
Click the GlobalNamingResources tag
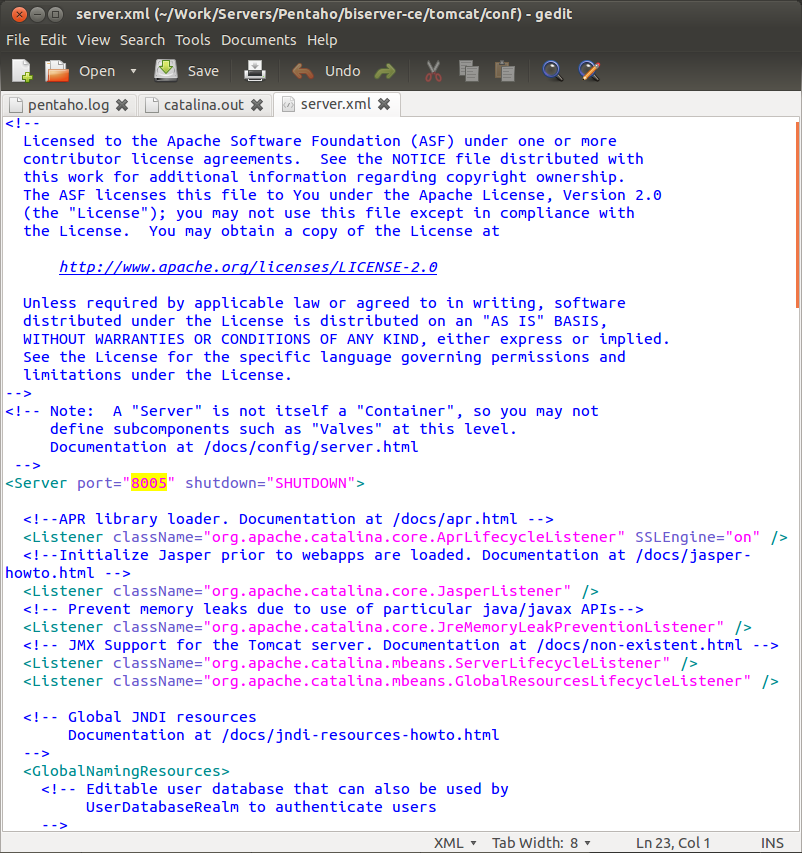pyautogui.click(x=126, y=771)
